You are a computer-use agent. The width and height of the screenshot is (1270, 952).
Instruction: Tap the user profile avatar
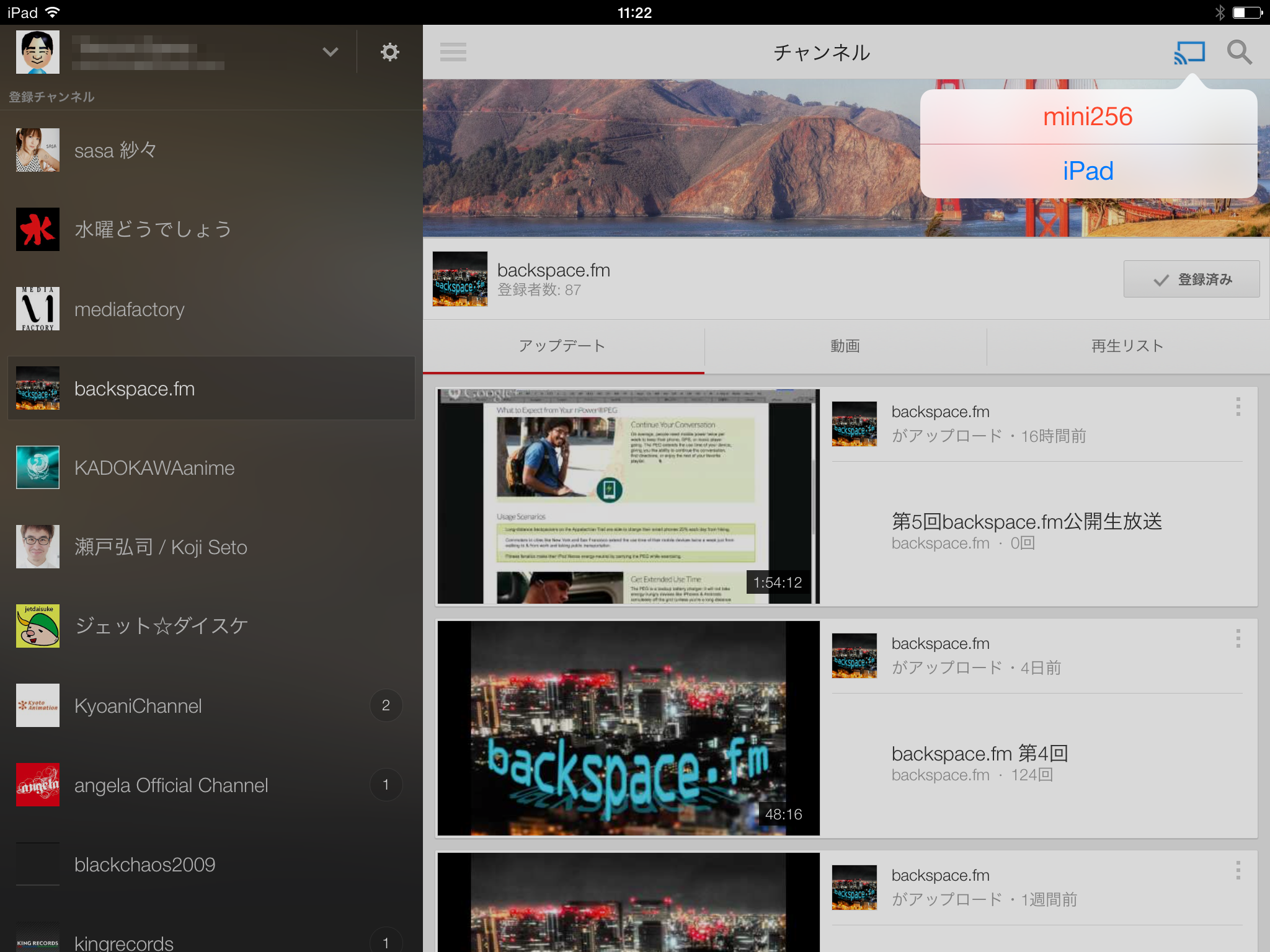[38, 52]
